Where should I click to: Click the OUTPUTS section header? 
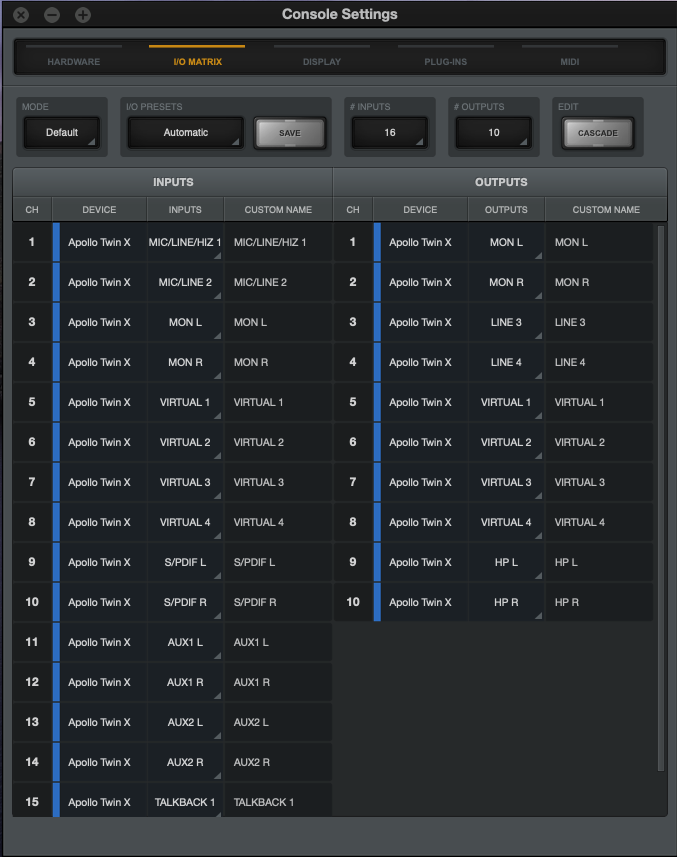pyautogui.click(x=501, y=182)
